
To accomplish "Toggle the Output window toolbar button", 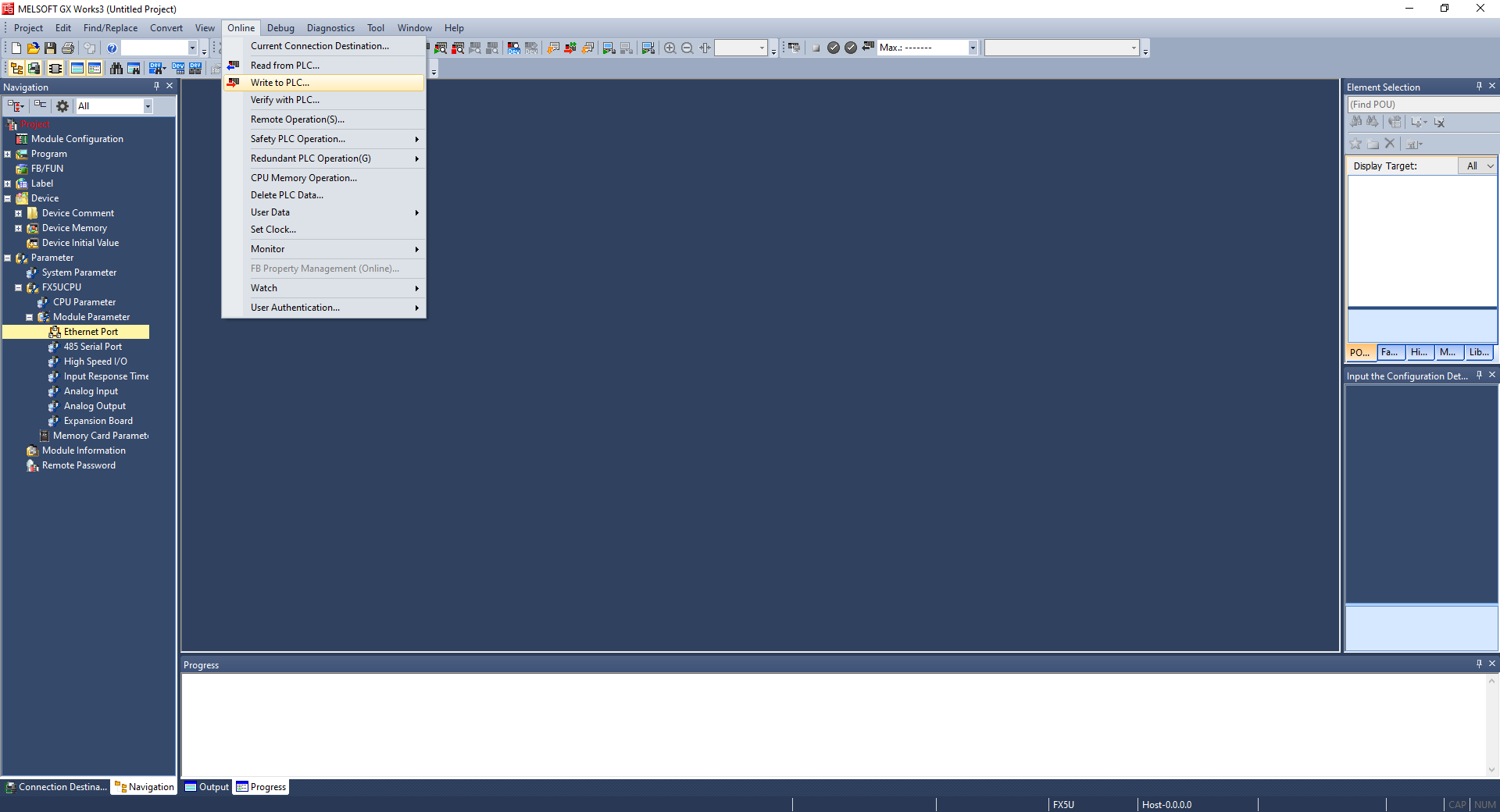I will 77,69.
